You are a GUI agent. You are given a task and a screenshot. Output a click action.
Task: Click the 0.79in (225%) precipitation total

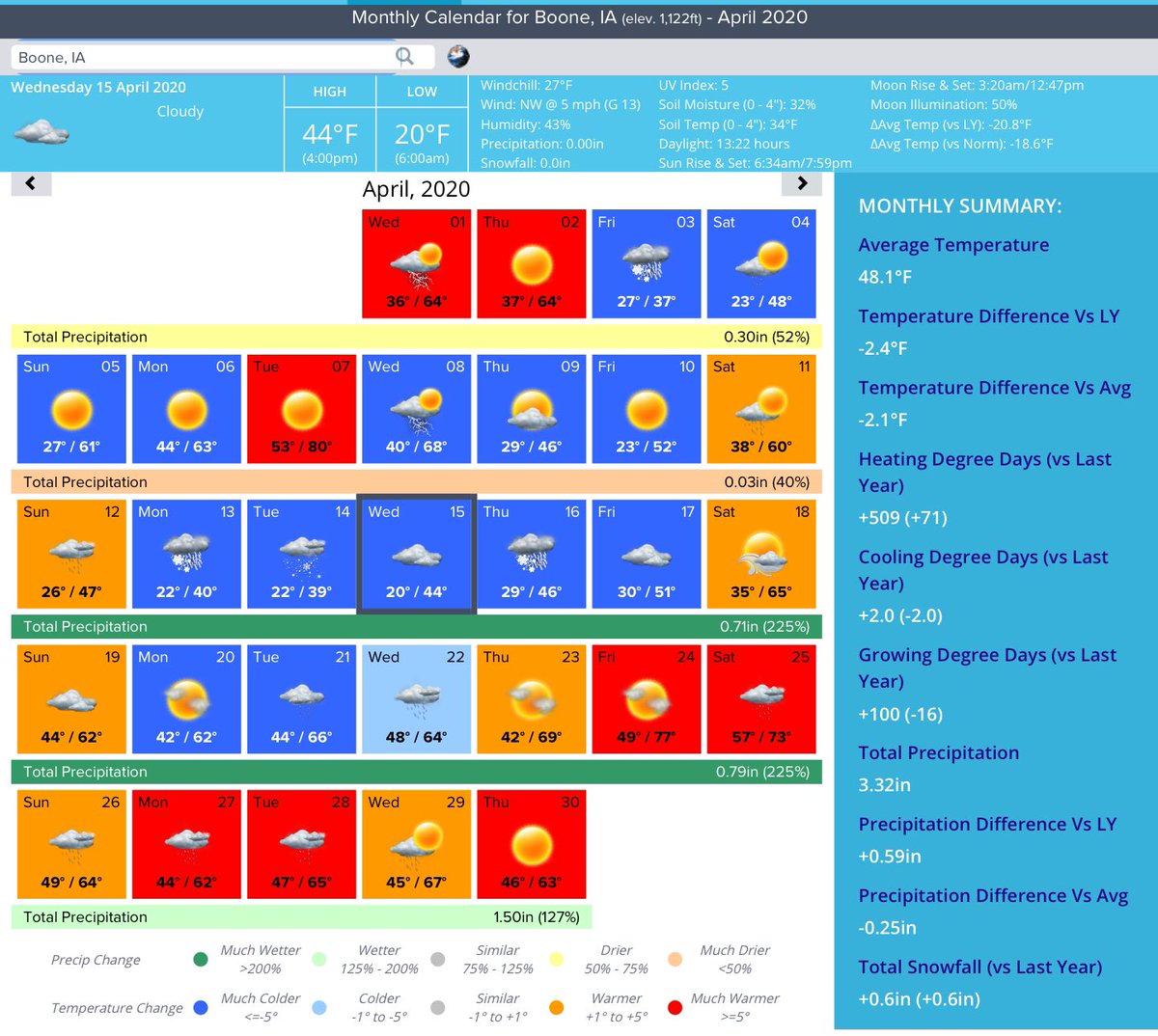(762, 772)
